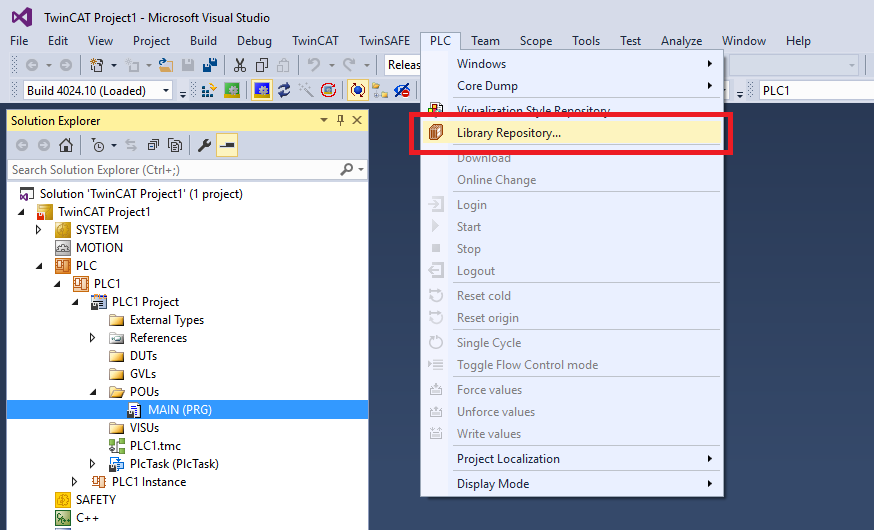
Task: Toggle Preview Selected Items button
Action: tap(227, 145)
